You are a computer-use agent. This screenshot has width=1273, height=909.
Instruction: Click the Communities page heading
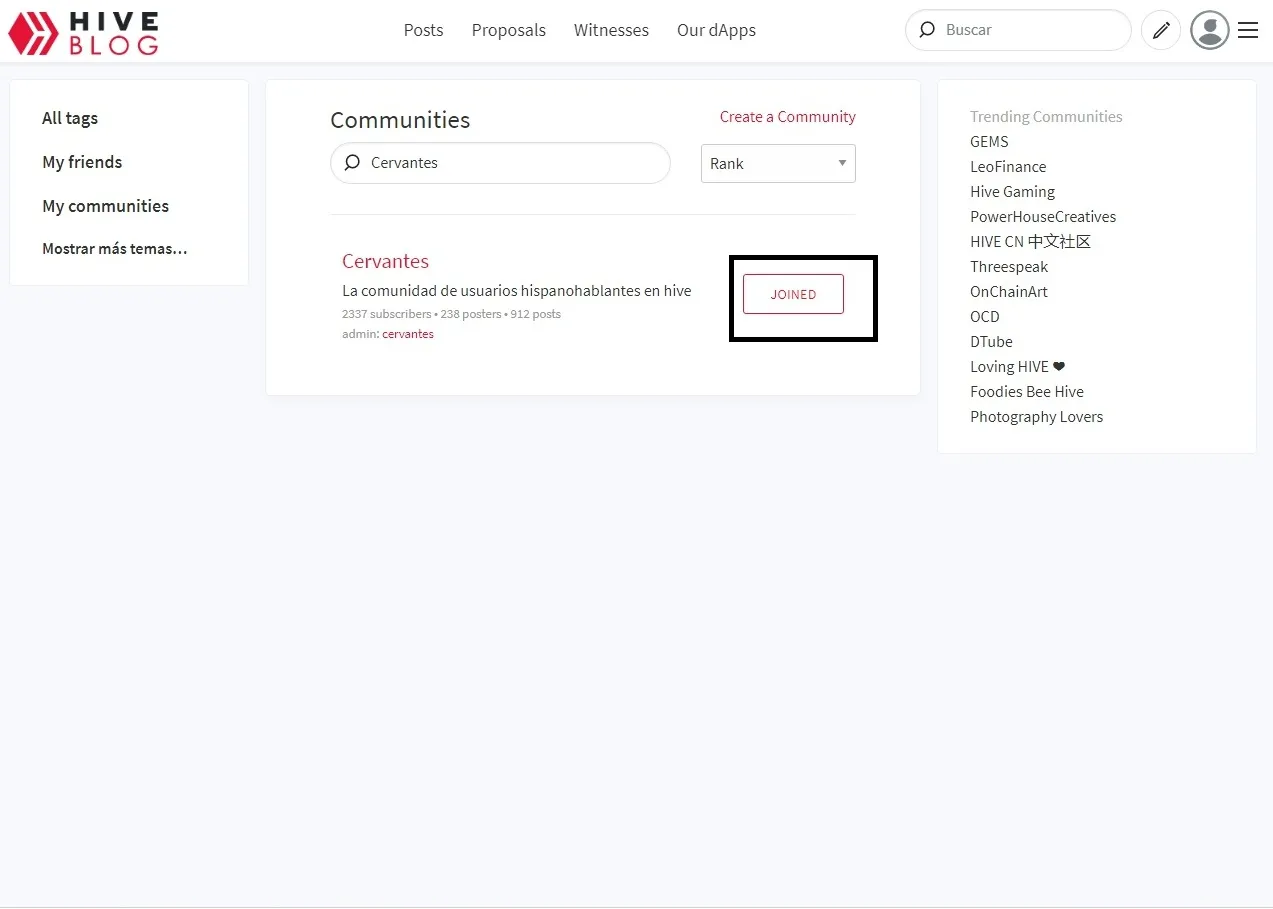[x=400, y=120]
